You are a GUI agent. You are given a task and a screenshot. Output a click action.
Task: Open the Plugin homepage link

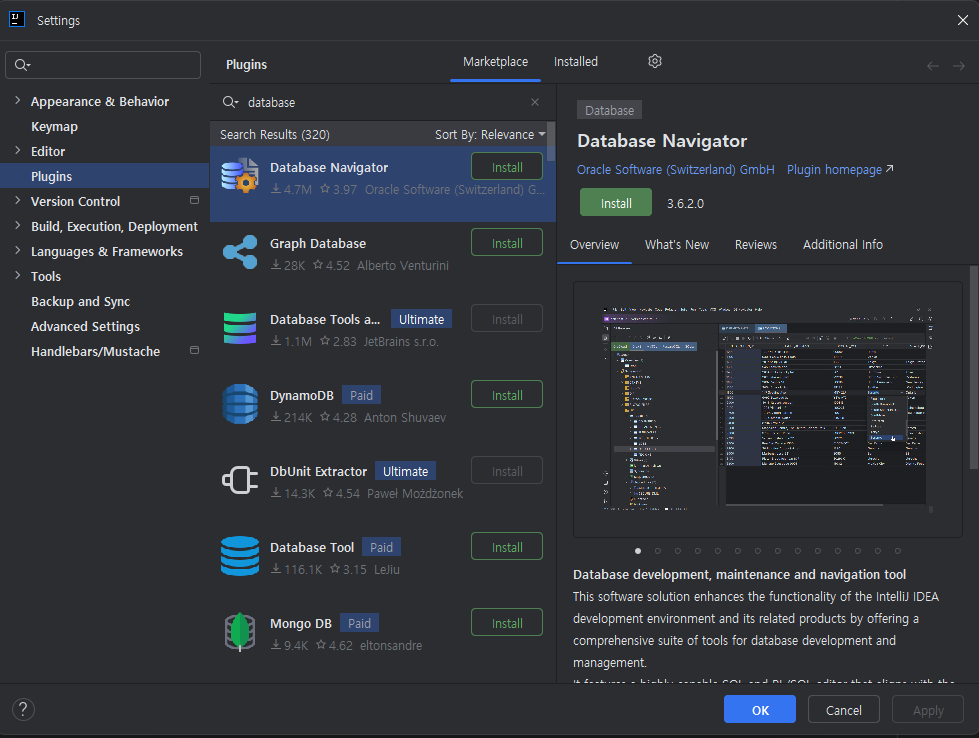pyautogui.click(x=840, y=170)
